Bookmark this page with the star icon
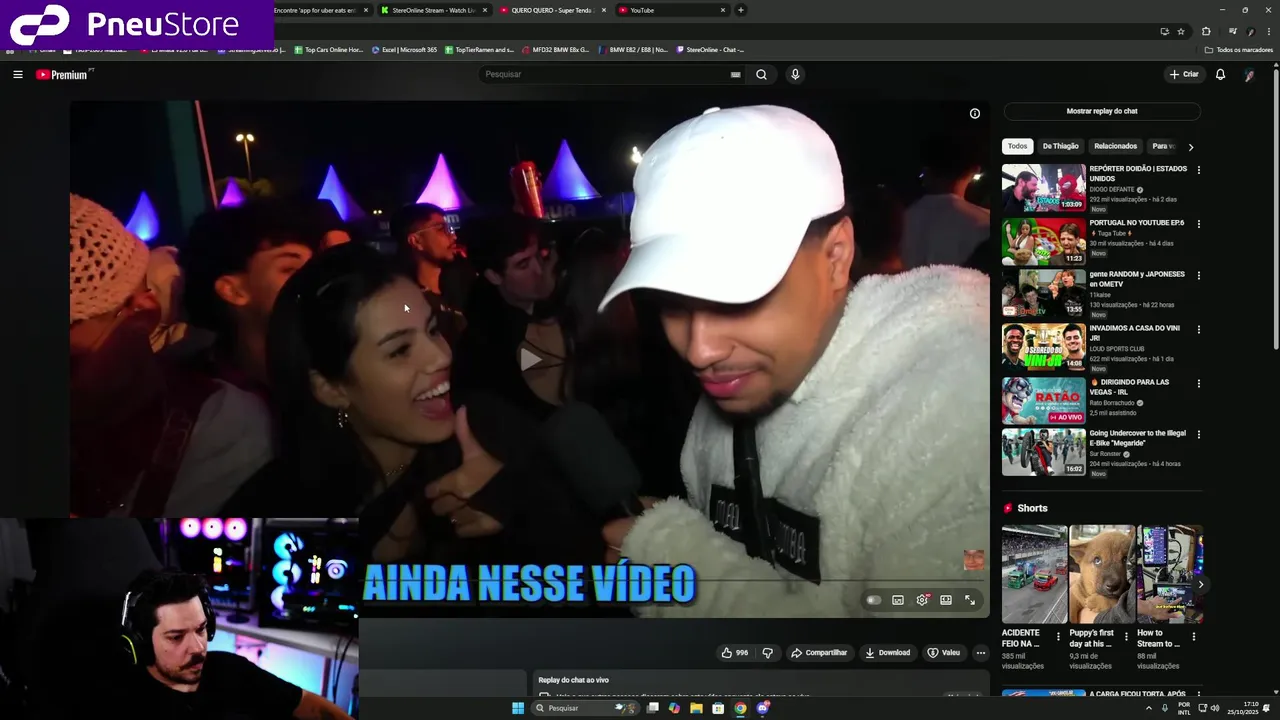The height and width of the screenshot is (720, 1280). click(1181, 31)
